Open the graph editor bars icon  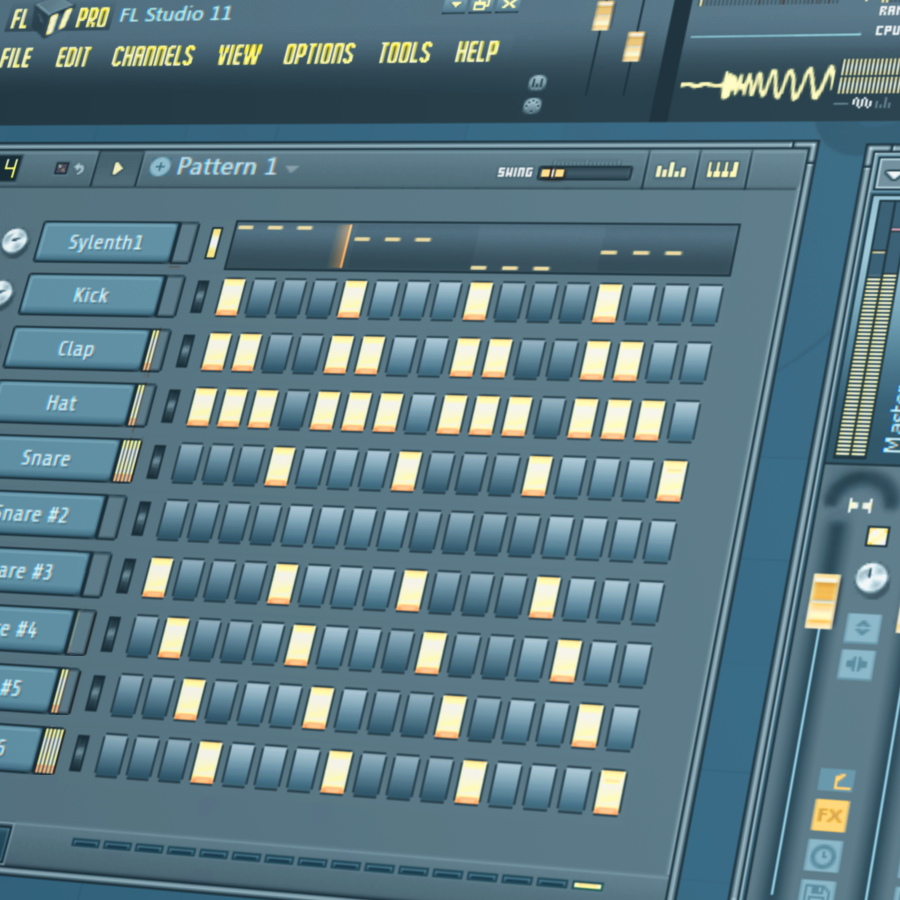click(670, 170)
